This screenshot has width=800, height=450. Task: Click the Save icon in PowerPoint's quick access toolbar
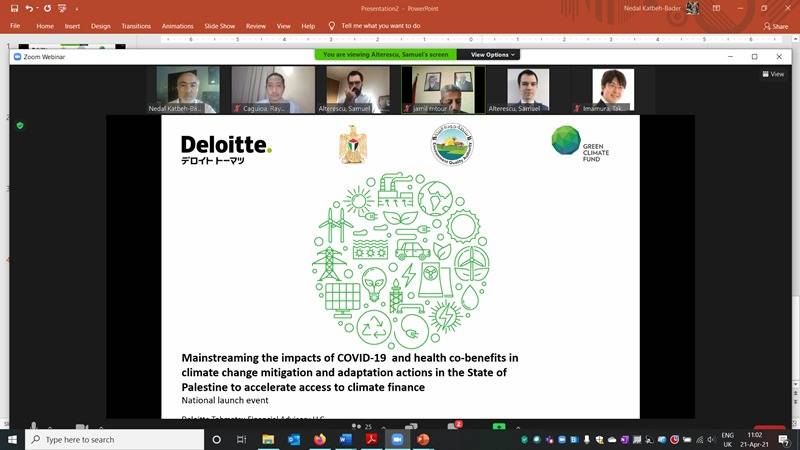tap(14, 8)
